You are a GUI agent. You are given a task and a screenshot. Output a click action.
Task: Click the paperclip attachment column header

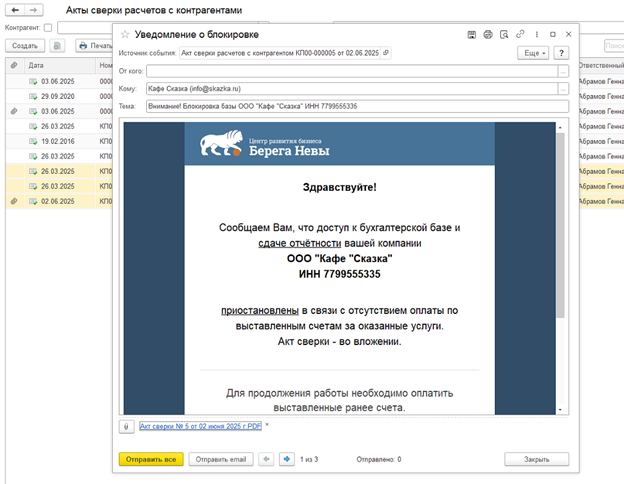[14, 65]
